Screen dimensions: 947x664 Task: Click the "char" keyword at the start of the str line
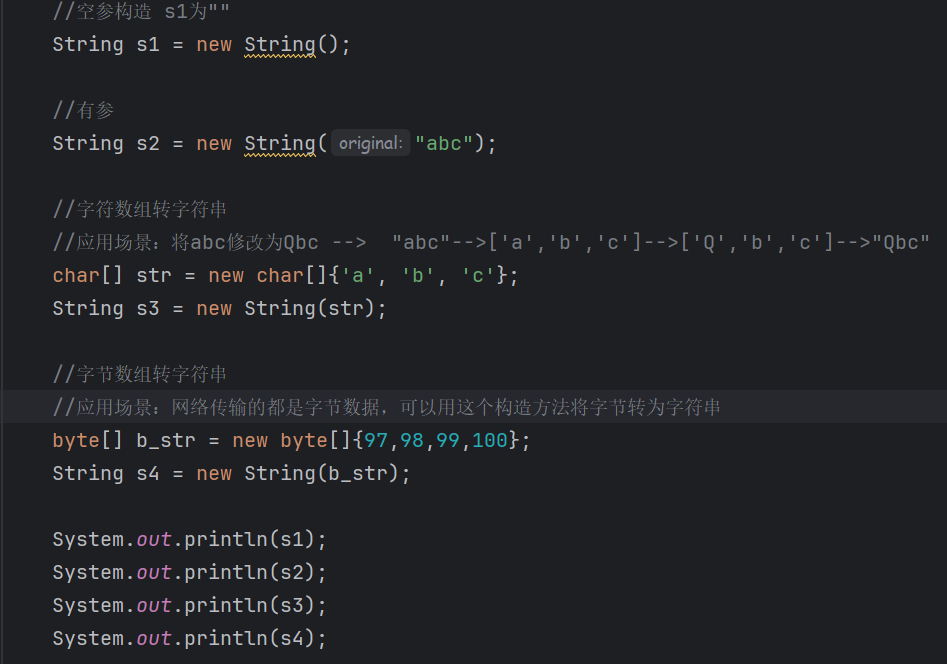point(75,276)
